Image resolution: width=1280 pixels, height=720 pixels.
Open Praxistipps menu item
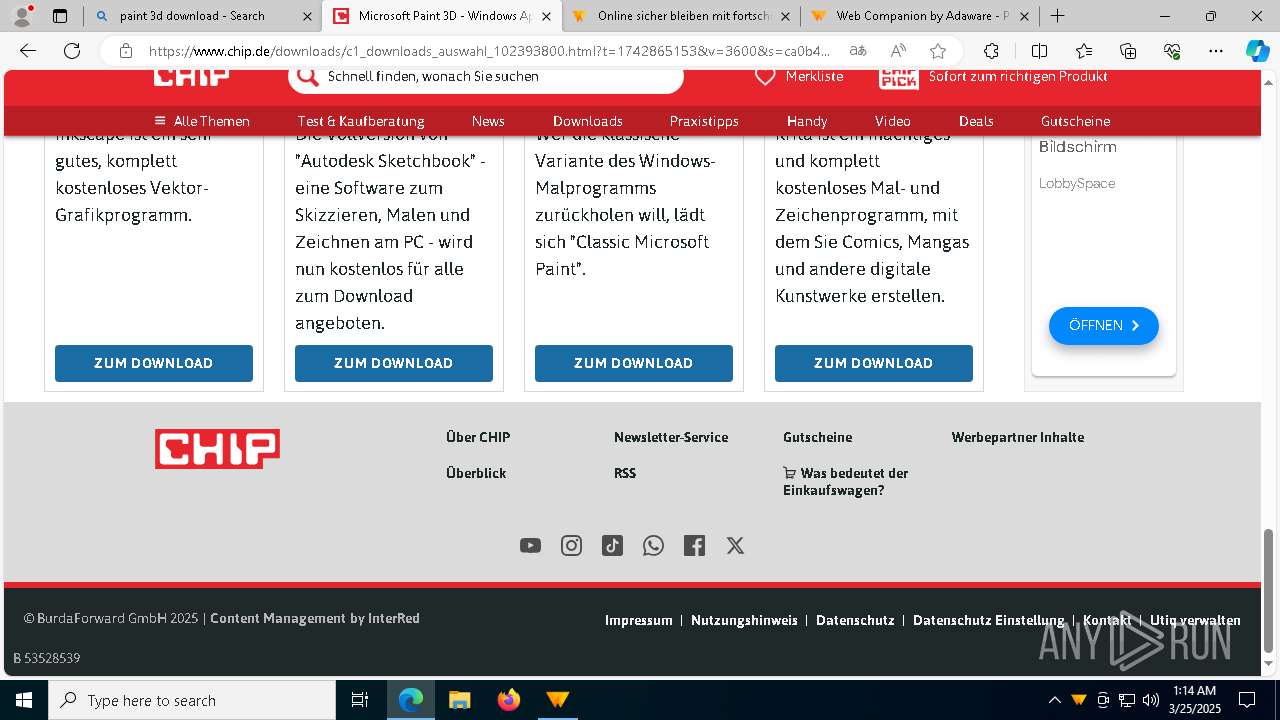(x=704, y=121)
